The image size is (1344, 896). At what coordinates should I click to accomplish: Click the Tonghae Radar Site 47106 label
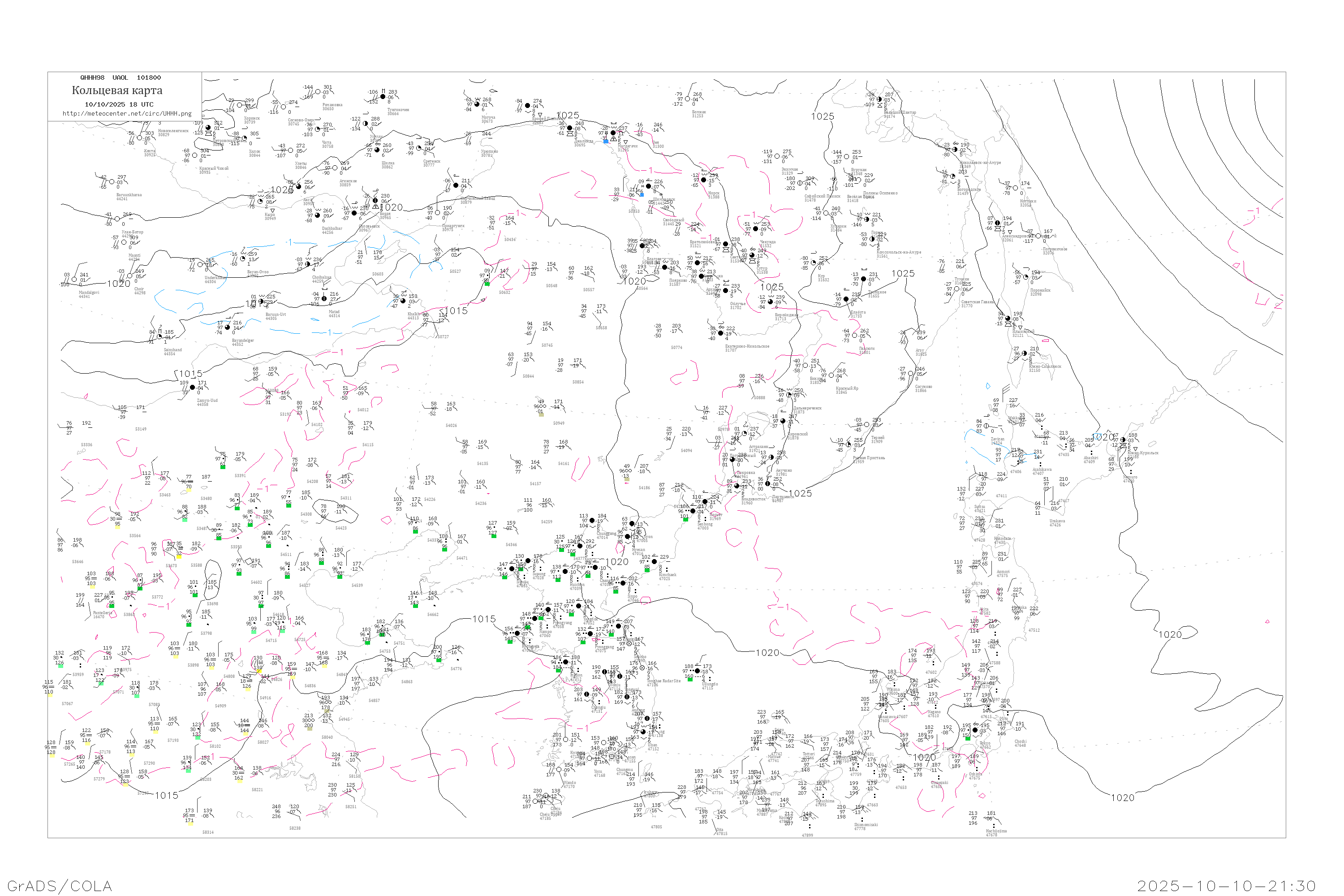tap(663, 682)
